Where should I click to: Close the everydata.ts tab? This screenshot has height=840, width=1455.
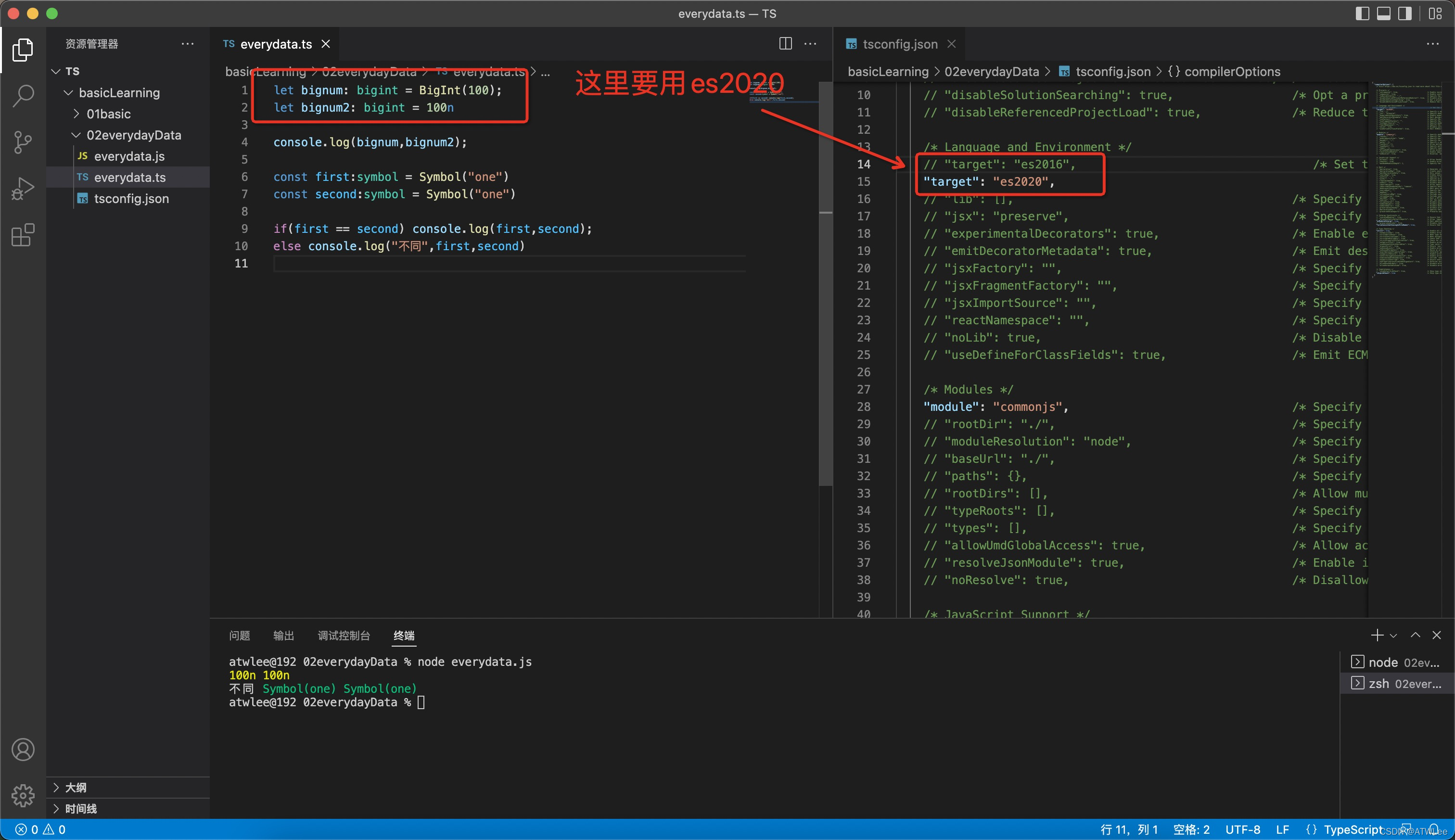325,44
